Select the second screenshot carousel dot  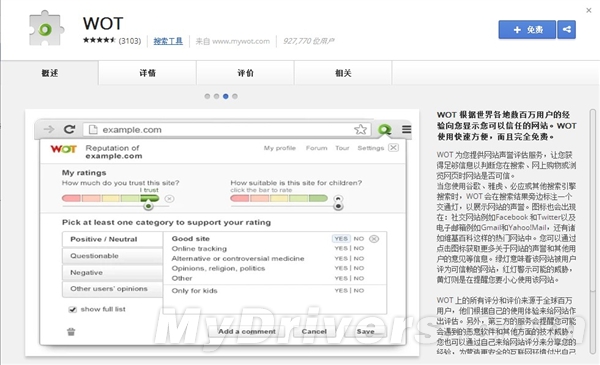(x=216, y=96)
